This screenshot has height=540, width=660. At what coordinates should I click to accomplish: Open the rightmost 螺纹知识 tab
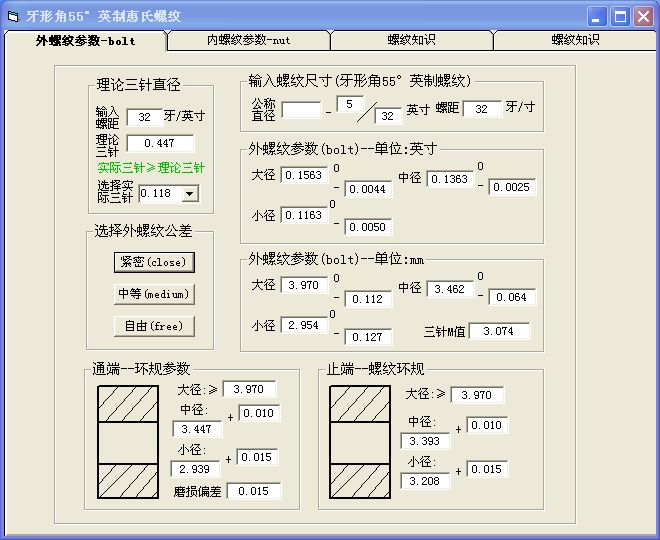575,40
